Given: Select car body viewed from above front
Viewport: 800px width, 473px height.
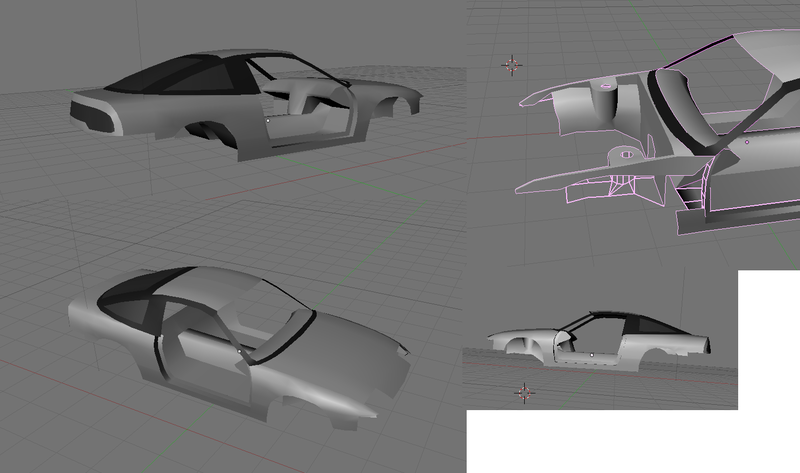Looking at the screenshot, I should [239, 348].
